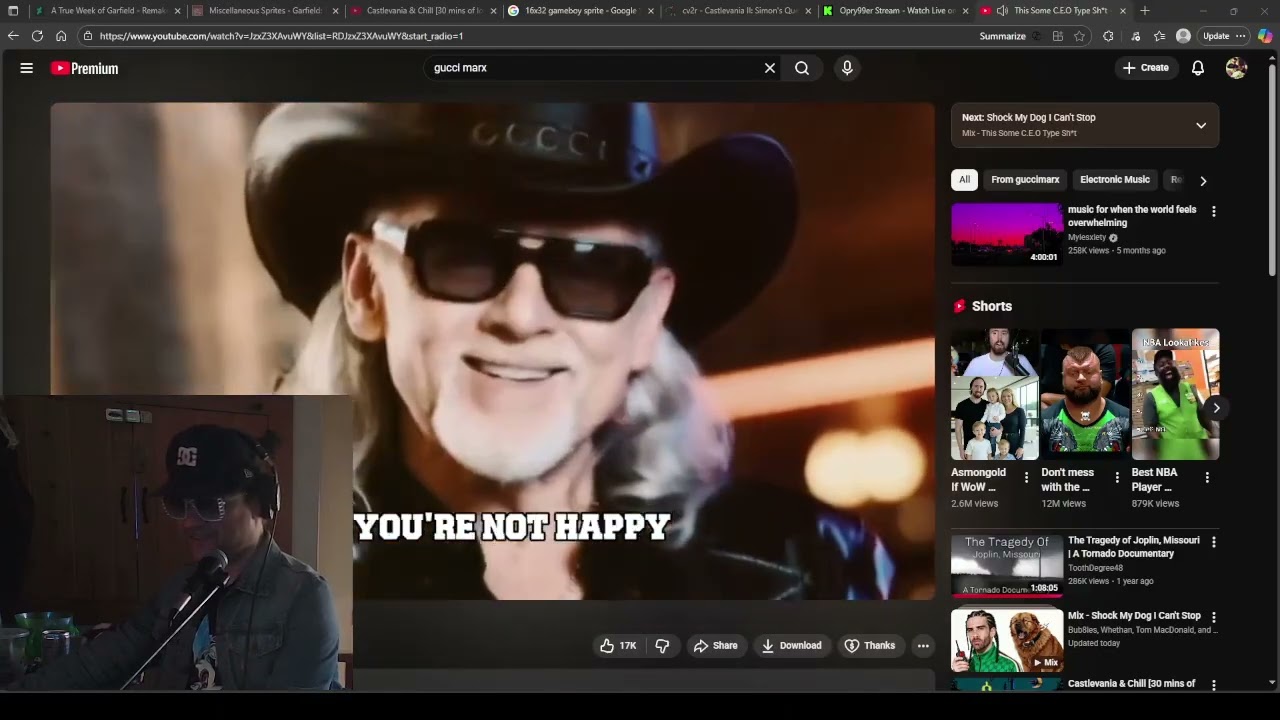Image resolution: width=1280 pixels, height=720 pixels.
Task: Add this page to favorites star
Action: click(1079, 36)
